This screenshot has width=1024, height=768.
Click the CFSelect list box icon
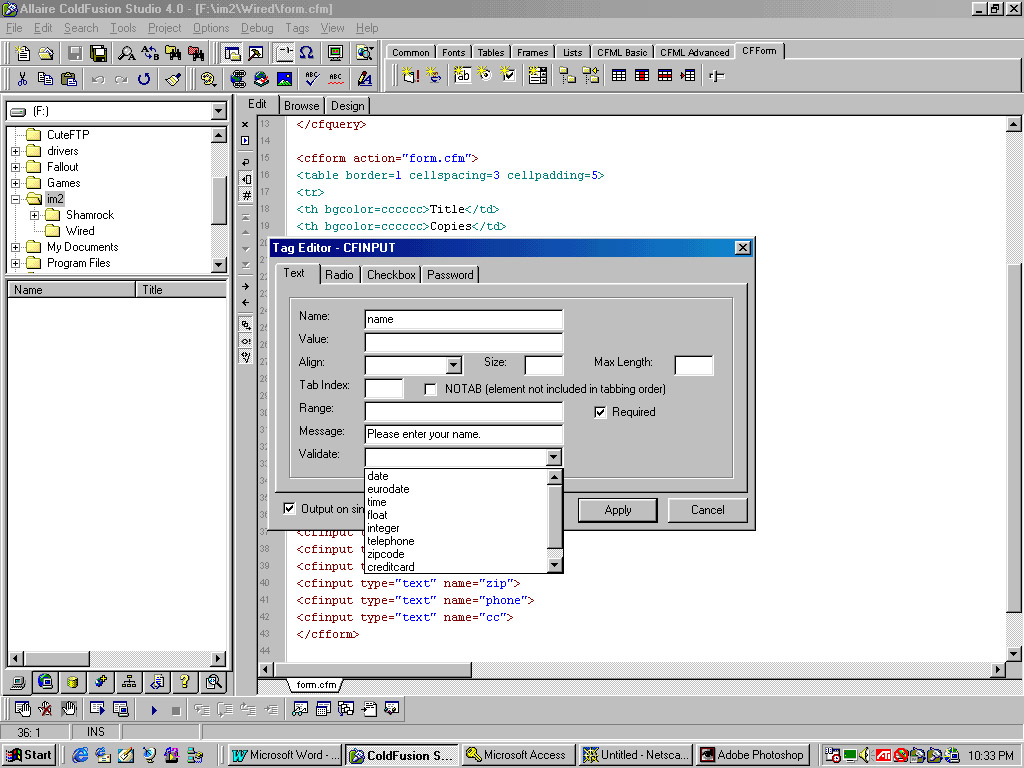coord(537,75)
